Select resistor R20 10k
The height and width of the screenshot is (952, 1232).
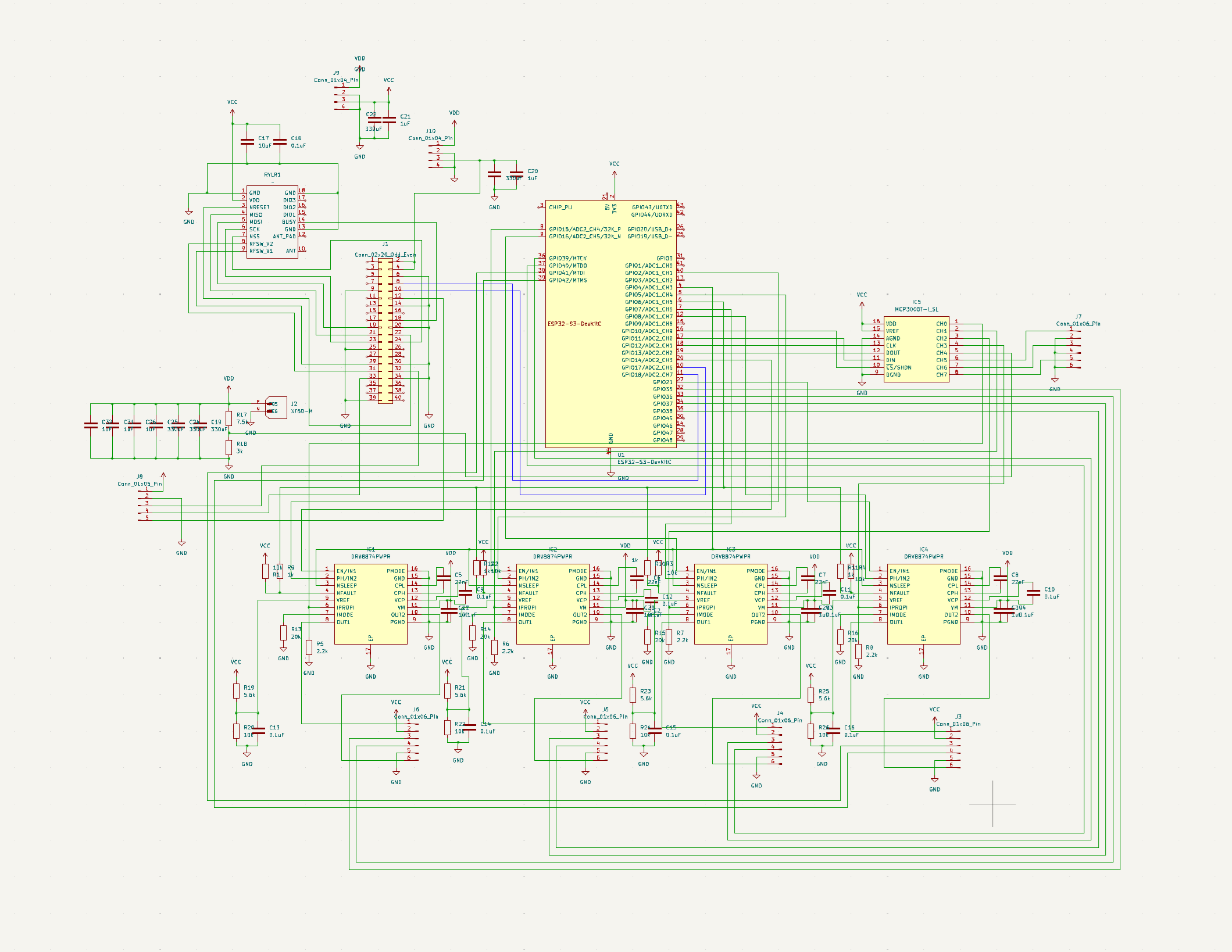236,731
